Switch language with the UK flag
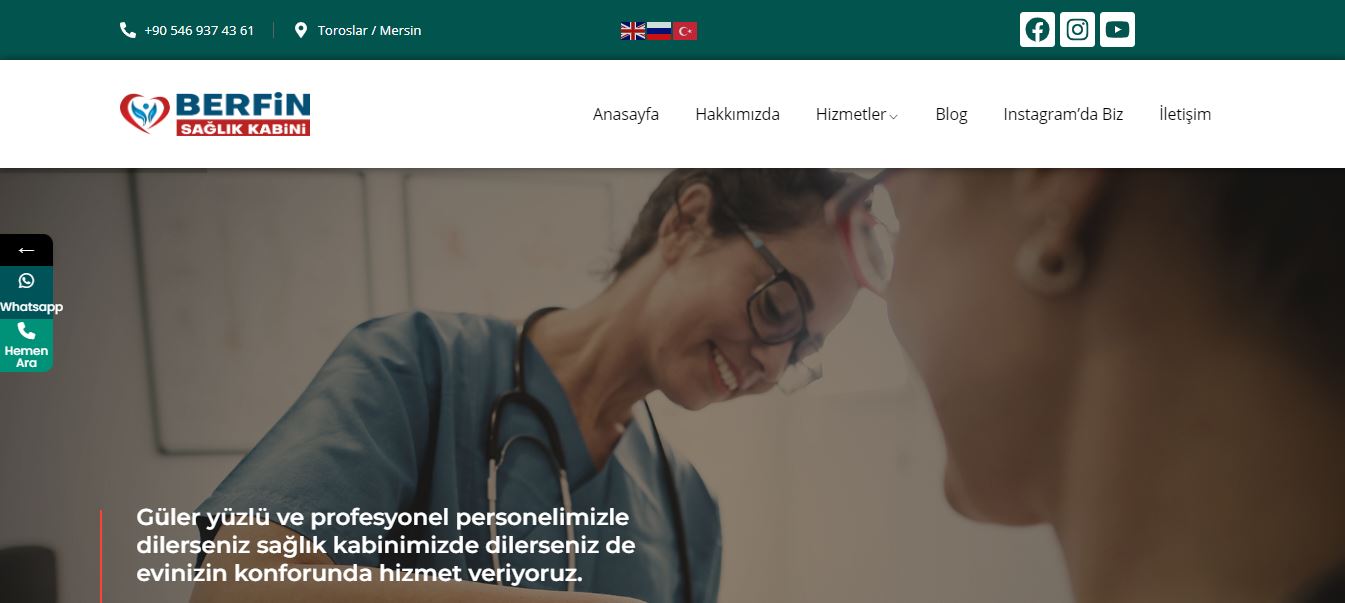 (633, 31)
